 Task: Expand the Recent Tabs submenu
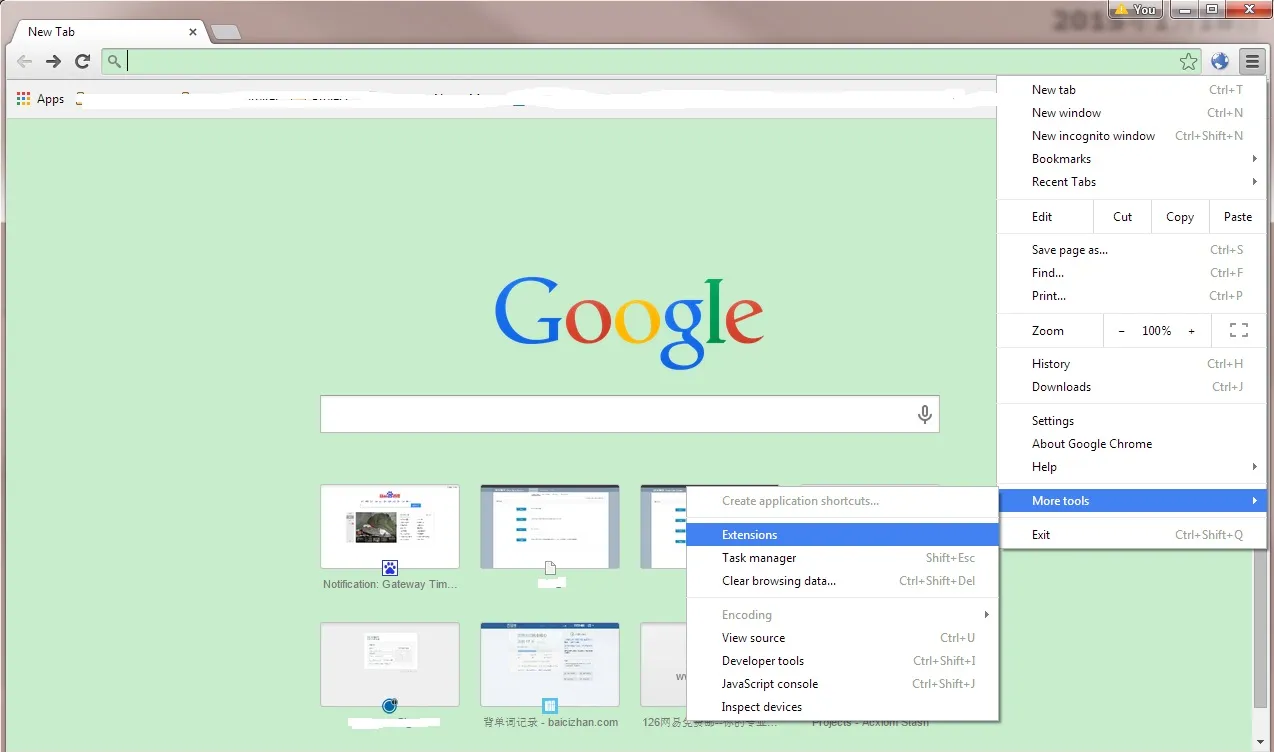pos(1064,182)
